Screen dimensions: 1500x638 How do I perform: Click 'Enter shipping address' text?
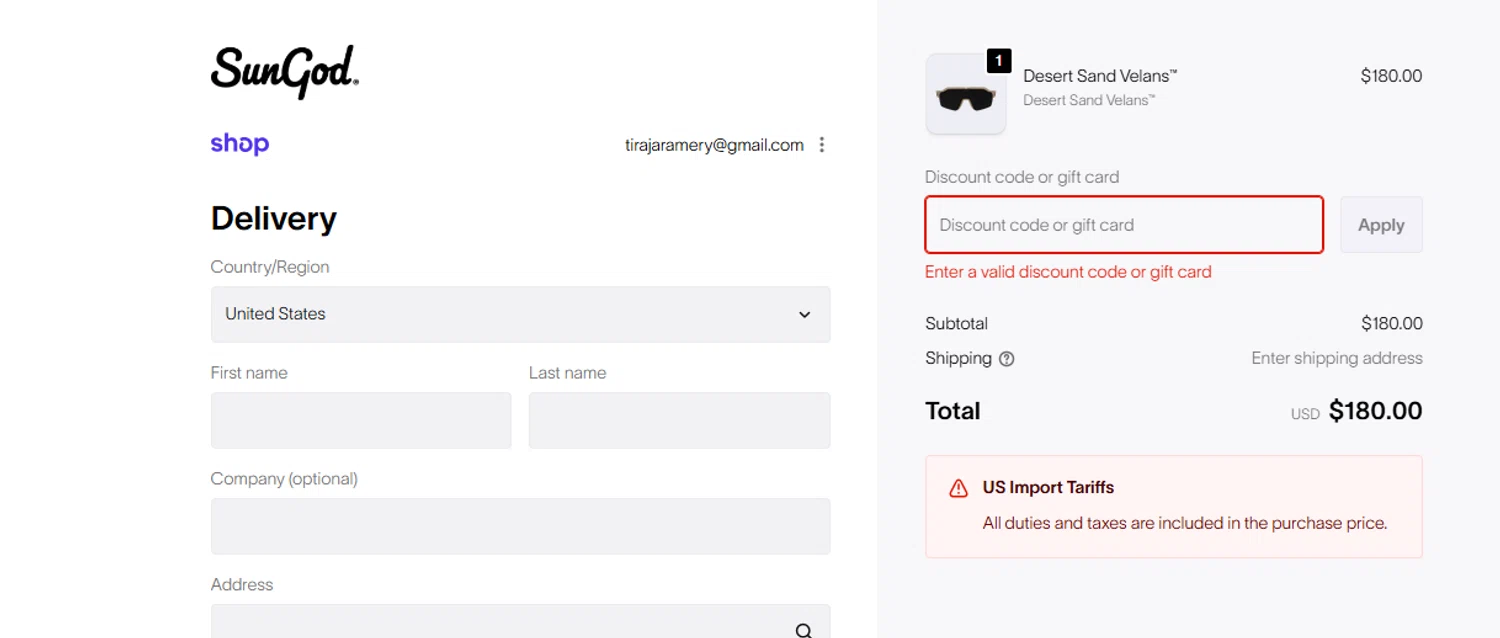(1337, 358)
